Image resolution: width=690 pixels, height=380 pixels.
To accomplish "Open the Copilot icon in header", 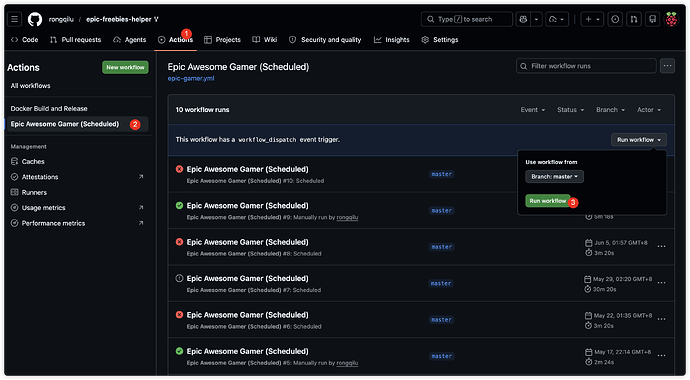I will tap(523, 19).
